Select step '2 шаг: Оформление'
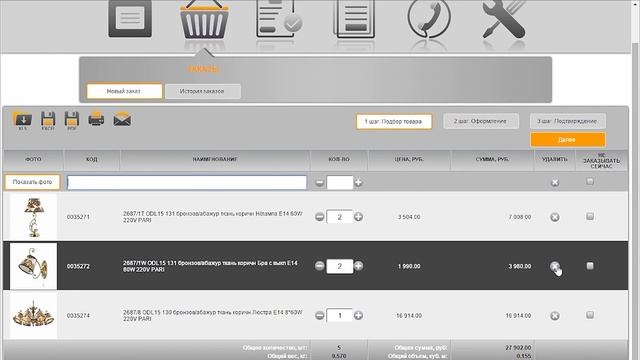The image size is (640, 360). click(x=481, y=121)
